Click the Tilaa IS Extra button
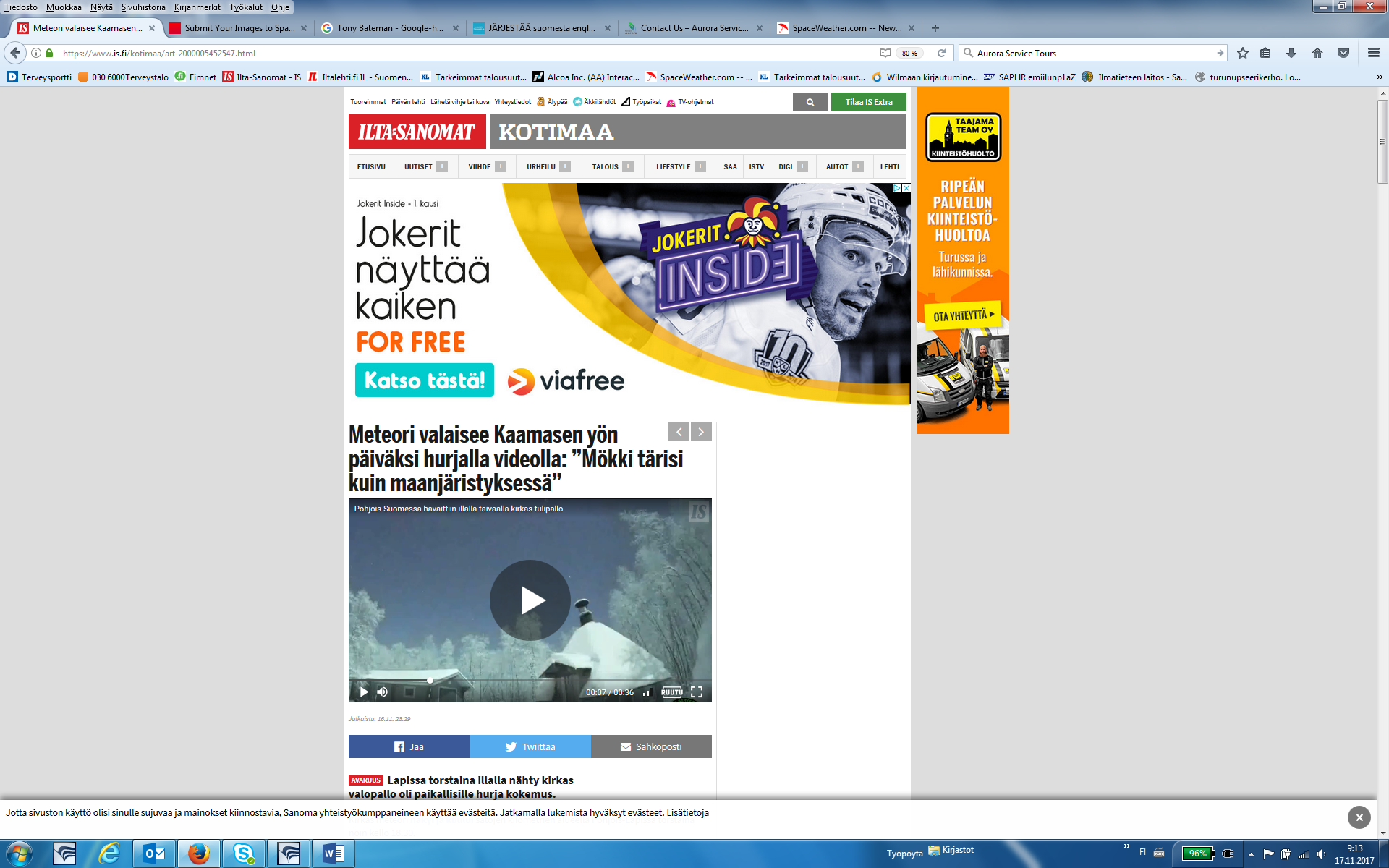Screen dimensions: 1389x868 [868, 102]
